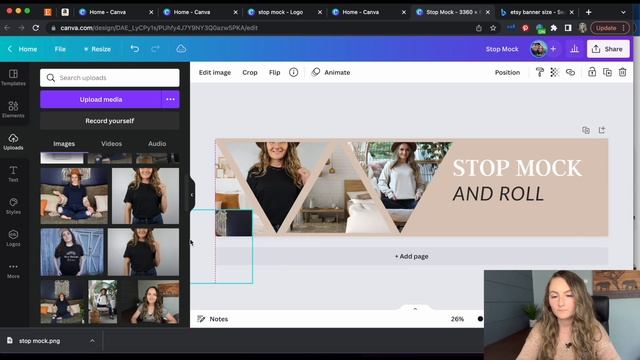
Task: Open the browser extensions puzzle icon
Action: click(x=554, y=28)
